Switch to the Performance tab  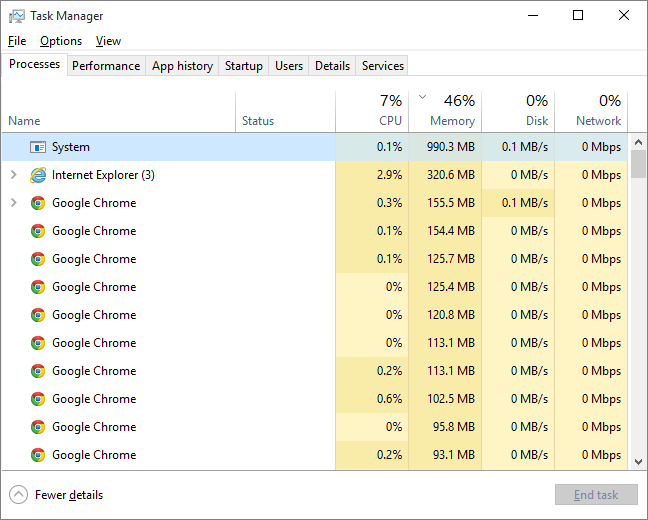tap(106, 66)
